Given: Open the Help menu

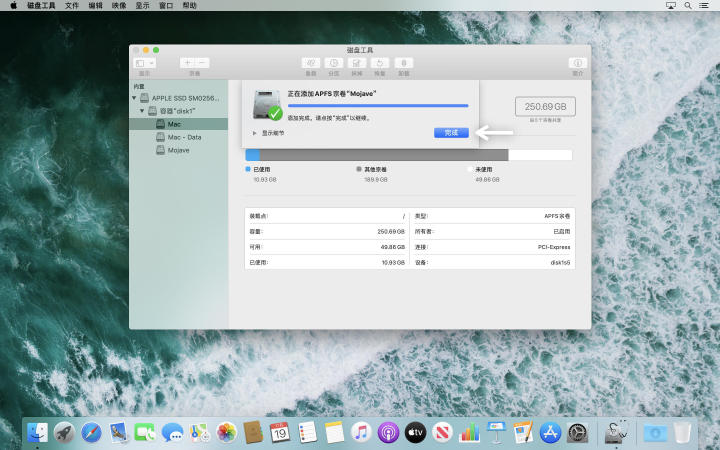Looking at the screenshot, I should click(x=190, y=6).
